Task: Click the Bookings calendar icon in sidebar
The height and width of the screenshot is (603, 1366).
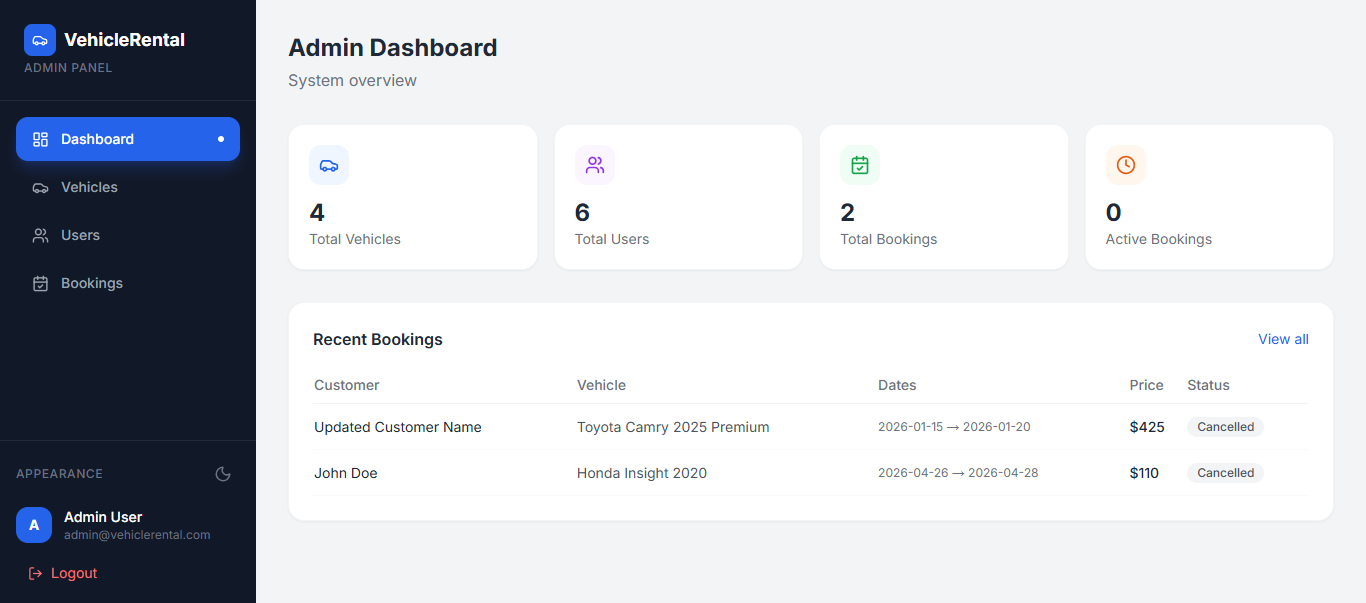Action: pyautogui.click(x=40, y=283)
